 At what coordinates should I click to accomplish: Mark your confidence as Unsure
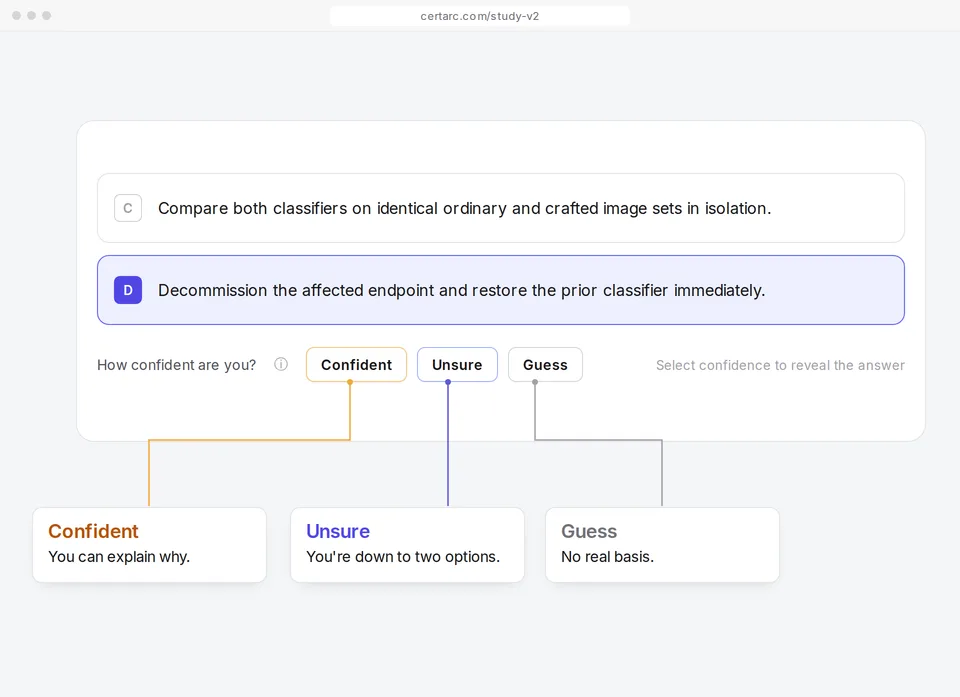457,364
